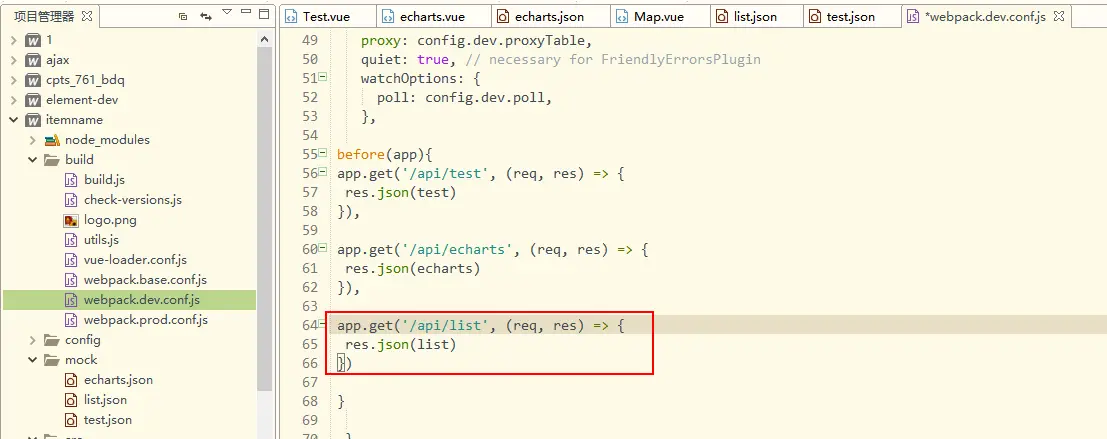Viewport: 1107px width, 439px height.
Task: Toggle link with editor icon
Action: 205,16
